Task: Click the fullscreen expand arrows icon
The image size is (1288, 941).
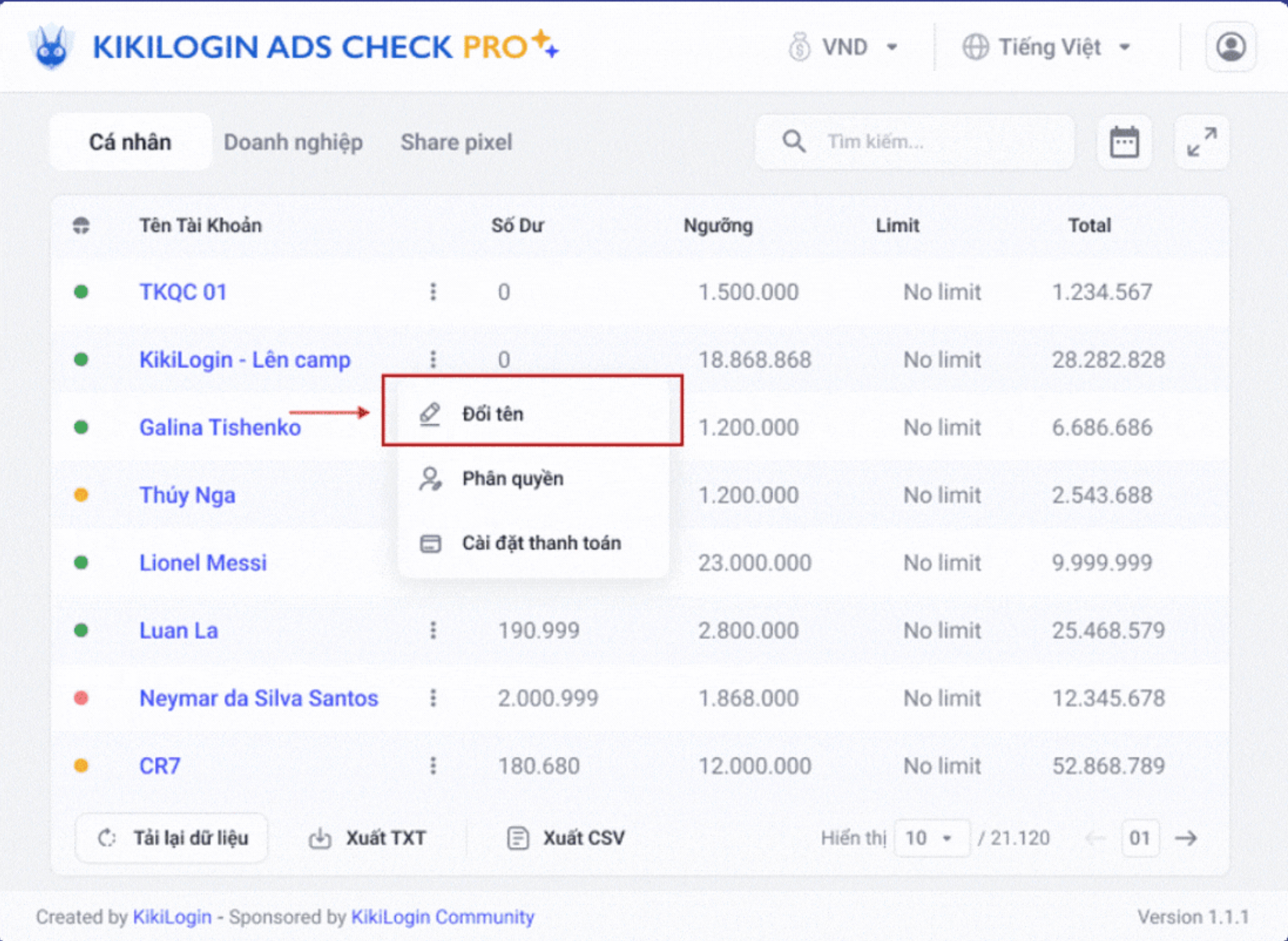Action: coord(1202,142)
